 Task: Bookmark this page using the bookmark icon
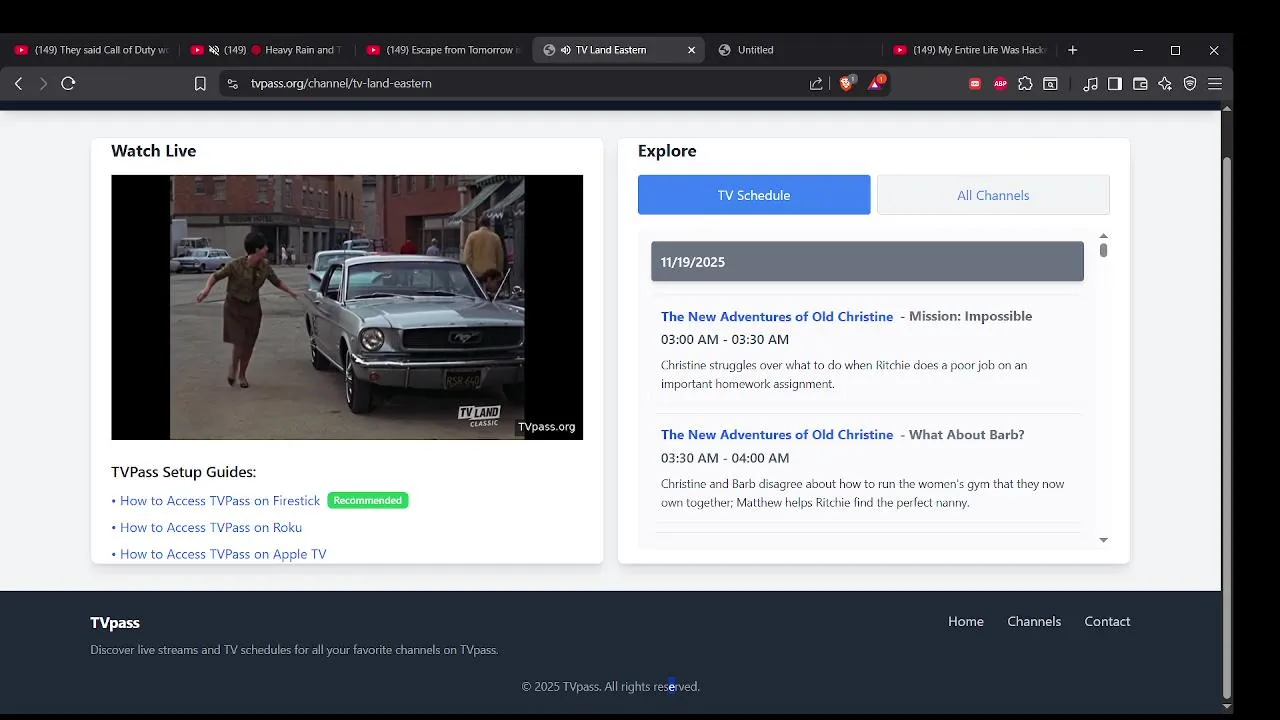coord(200,84)
